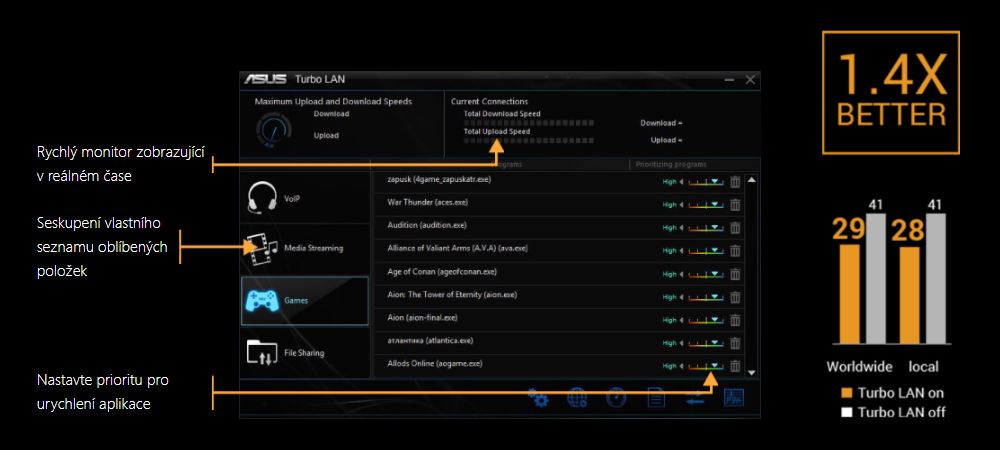Open the gear settings icon in bottom toolbar
The height and width of the screenshot is (450, 1000).
coord(540,399)
